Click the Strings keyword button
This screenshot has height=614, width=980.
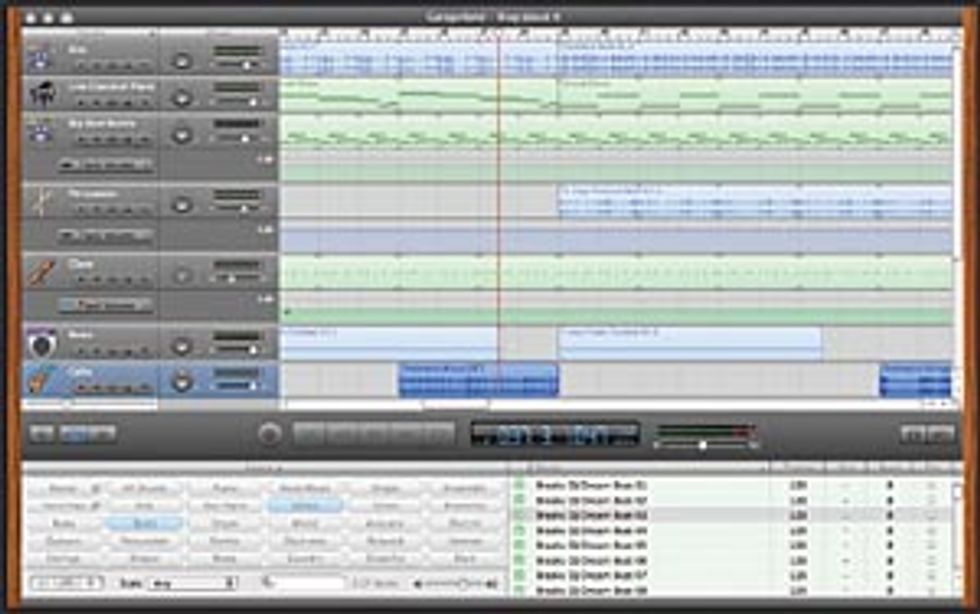[x=63, y=558]
